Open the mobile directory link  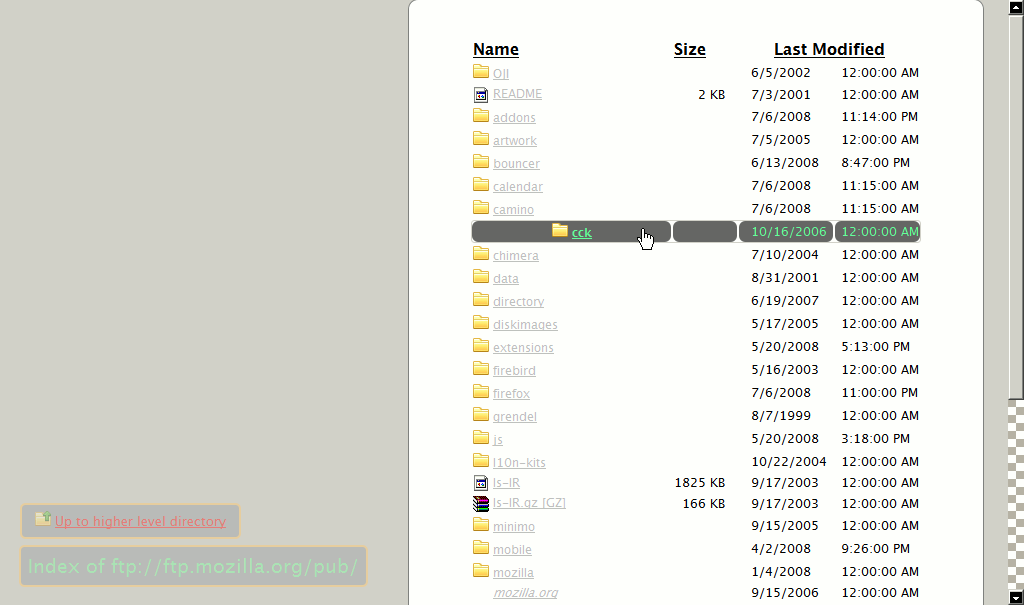(x=512, y=550)
